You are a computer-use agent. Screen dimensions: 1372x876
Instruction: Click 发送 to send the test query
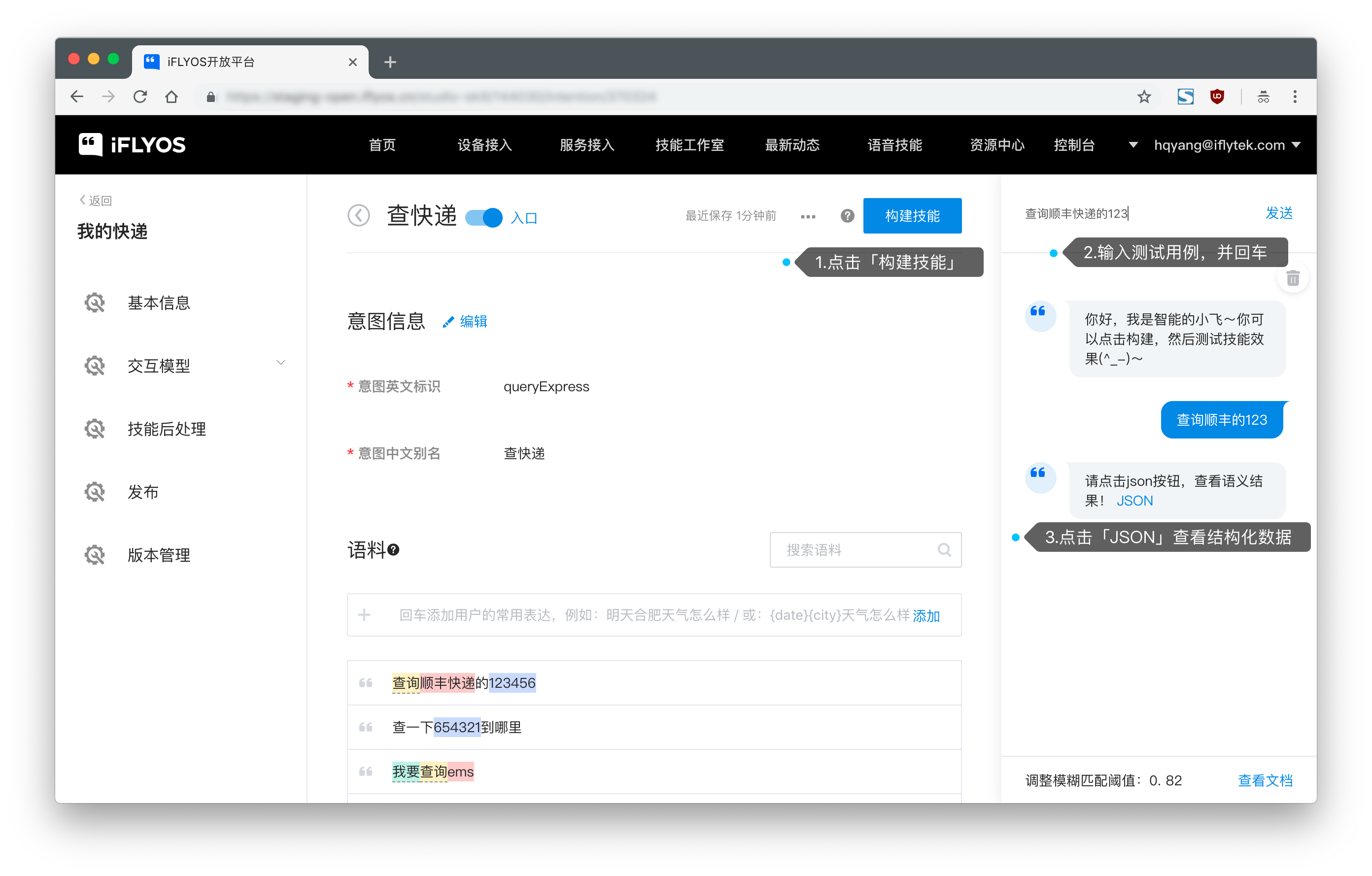coord(1279,213)
